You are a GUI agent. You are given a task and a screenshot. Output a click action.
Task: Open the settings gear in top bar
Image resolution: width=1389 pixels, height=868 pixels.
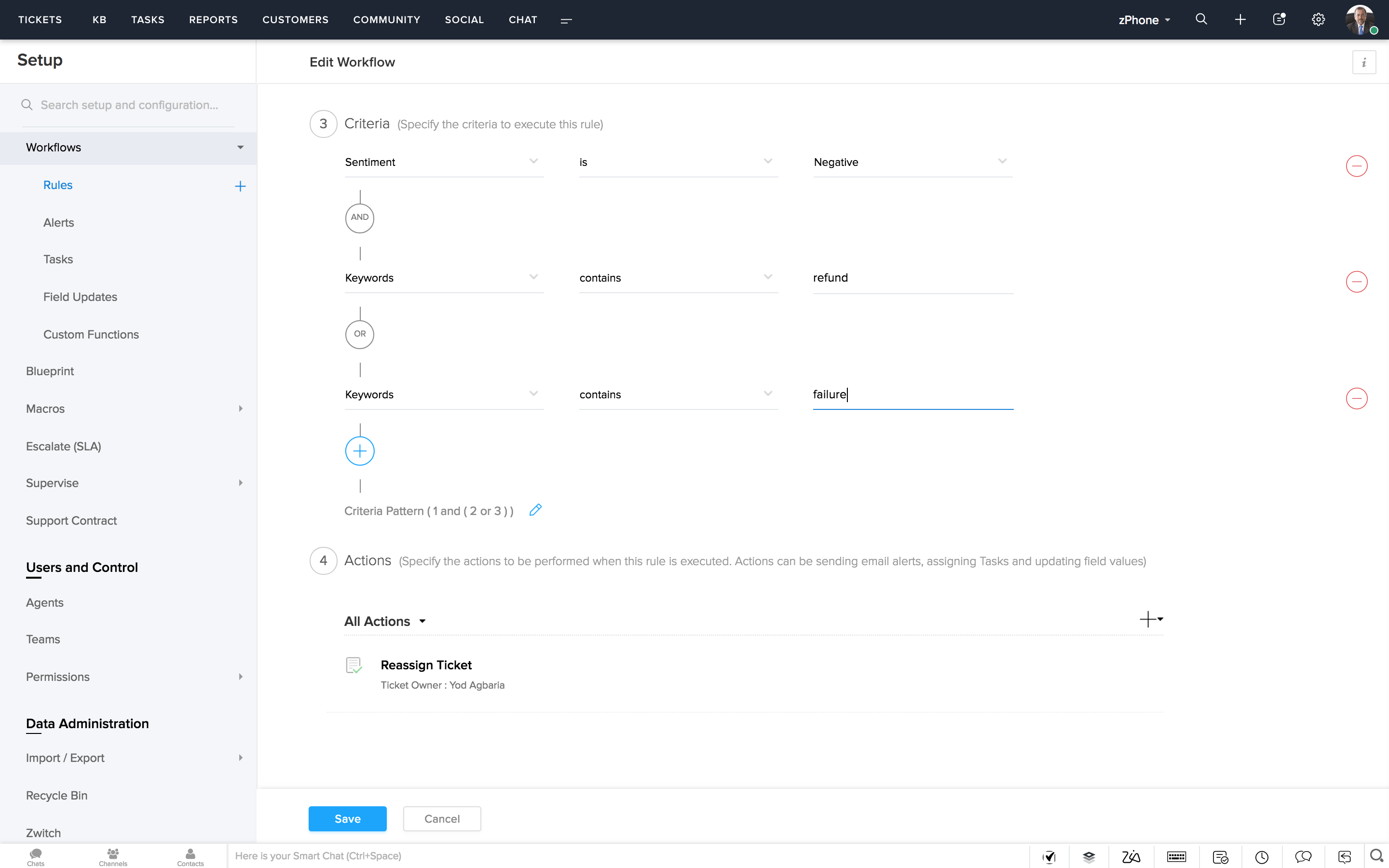tap(1318, 19)
